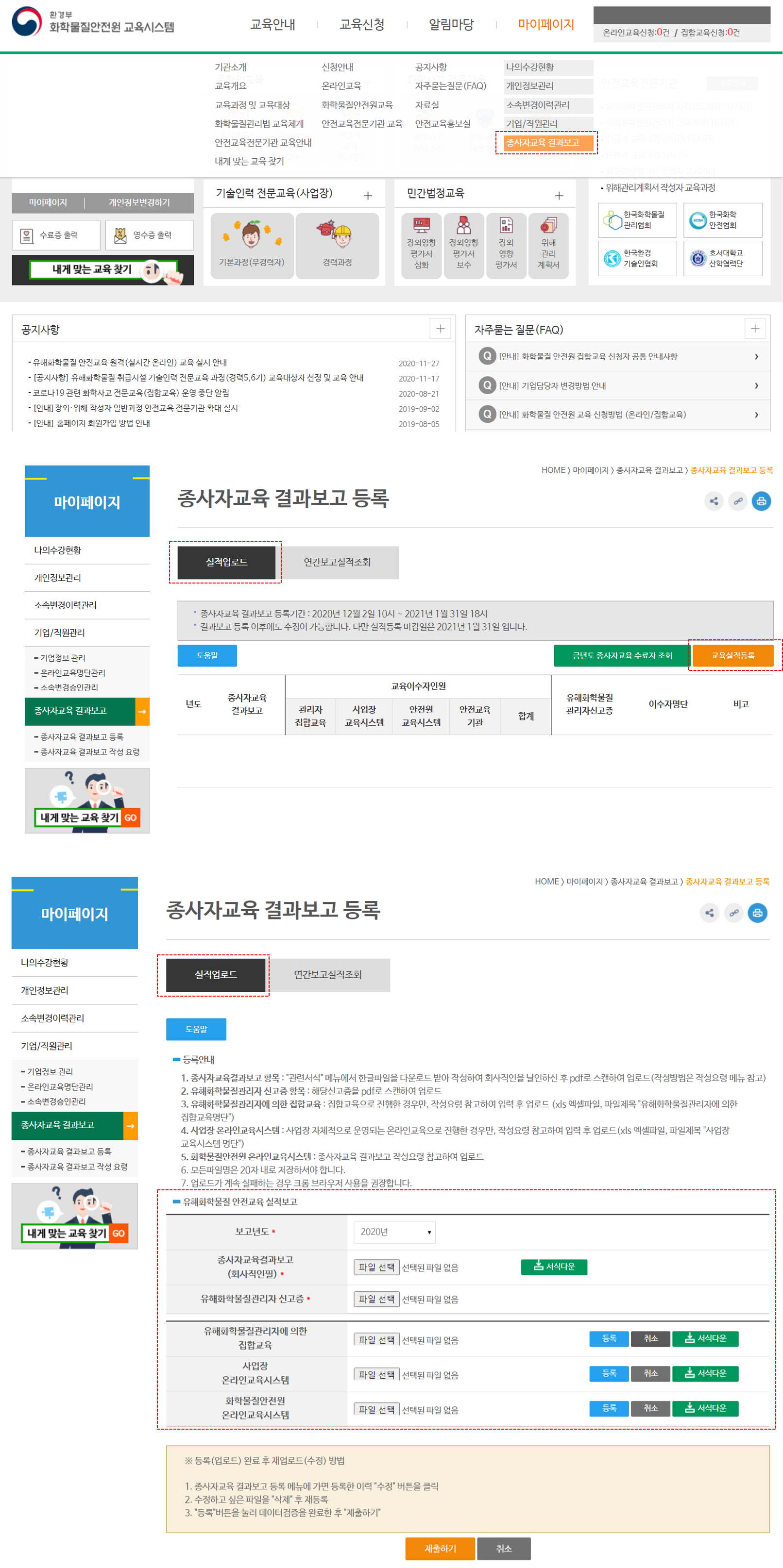Click the blue print icon in lower upload page
This screenshot has height=1568, width=783.
tap(757, 913)
